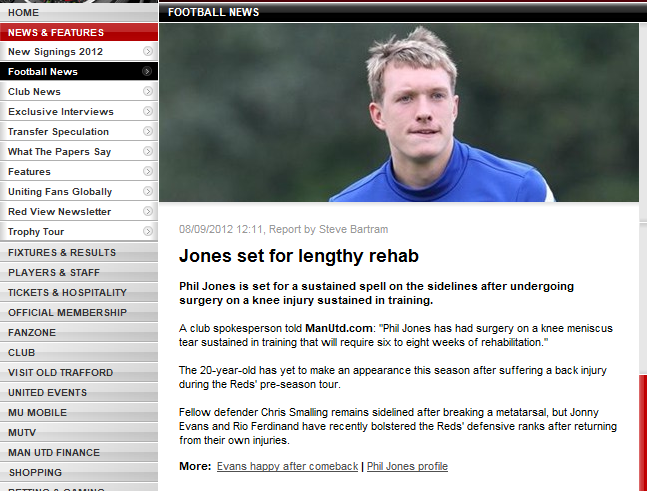Go to the Home menu item
Screen dimensions: 647x491
click(79, 12)
